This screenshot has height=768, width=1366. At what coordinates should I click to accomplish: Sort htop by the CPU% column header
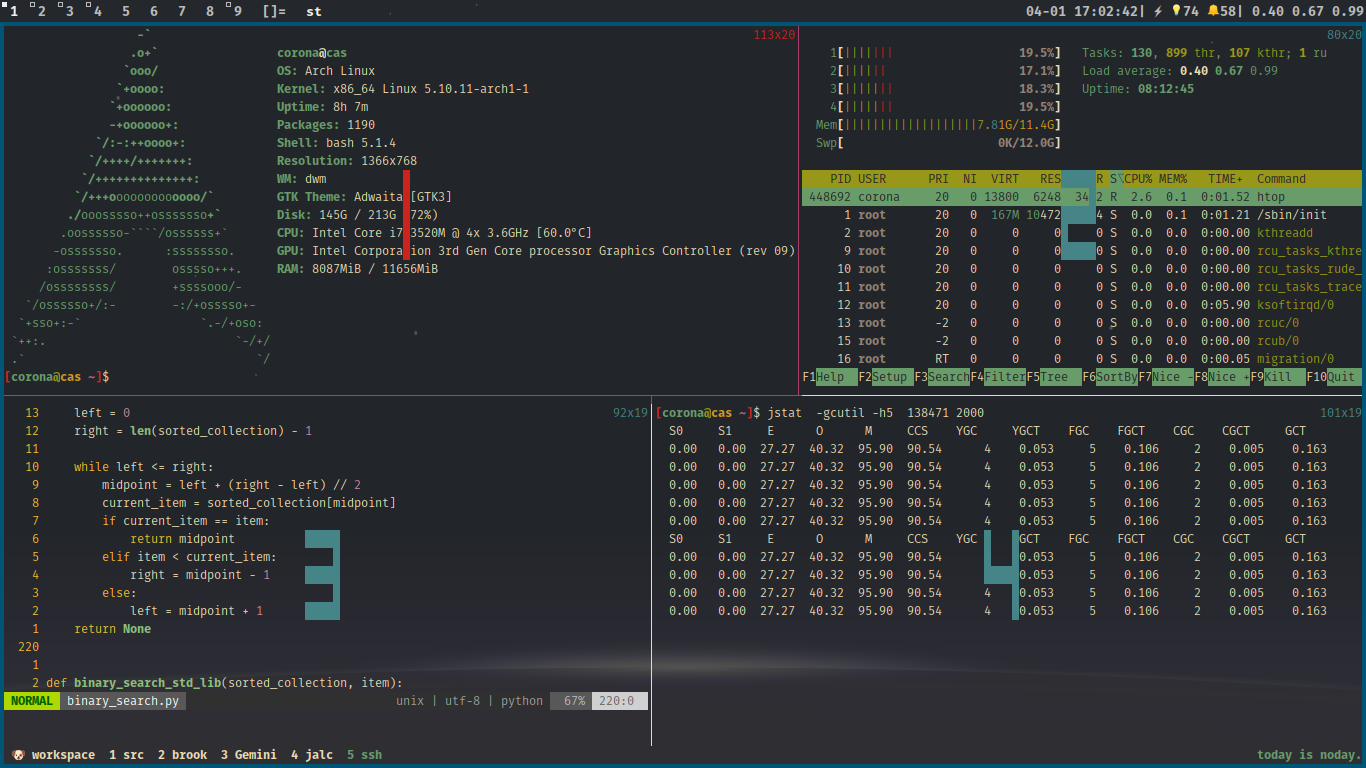point(1138,179)
